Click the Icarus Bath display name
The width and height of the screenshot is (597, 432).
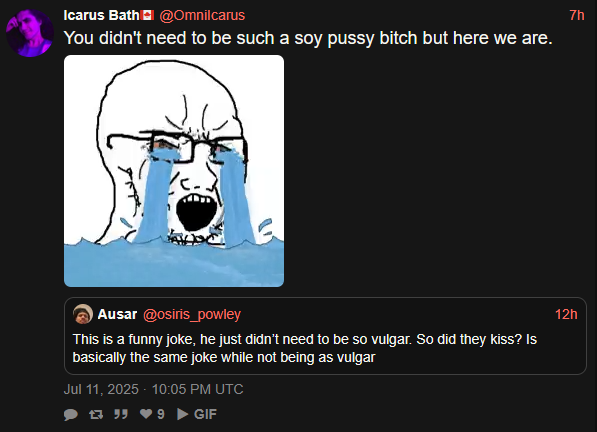tap(101, 15)
